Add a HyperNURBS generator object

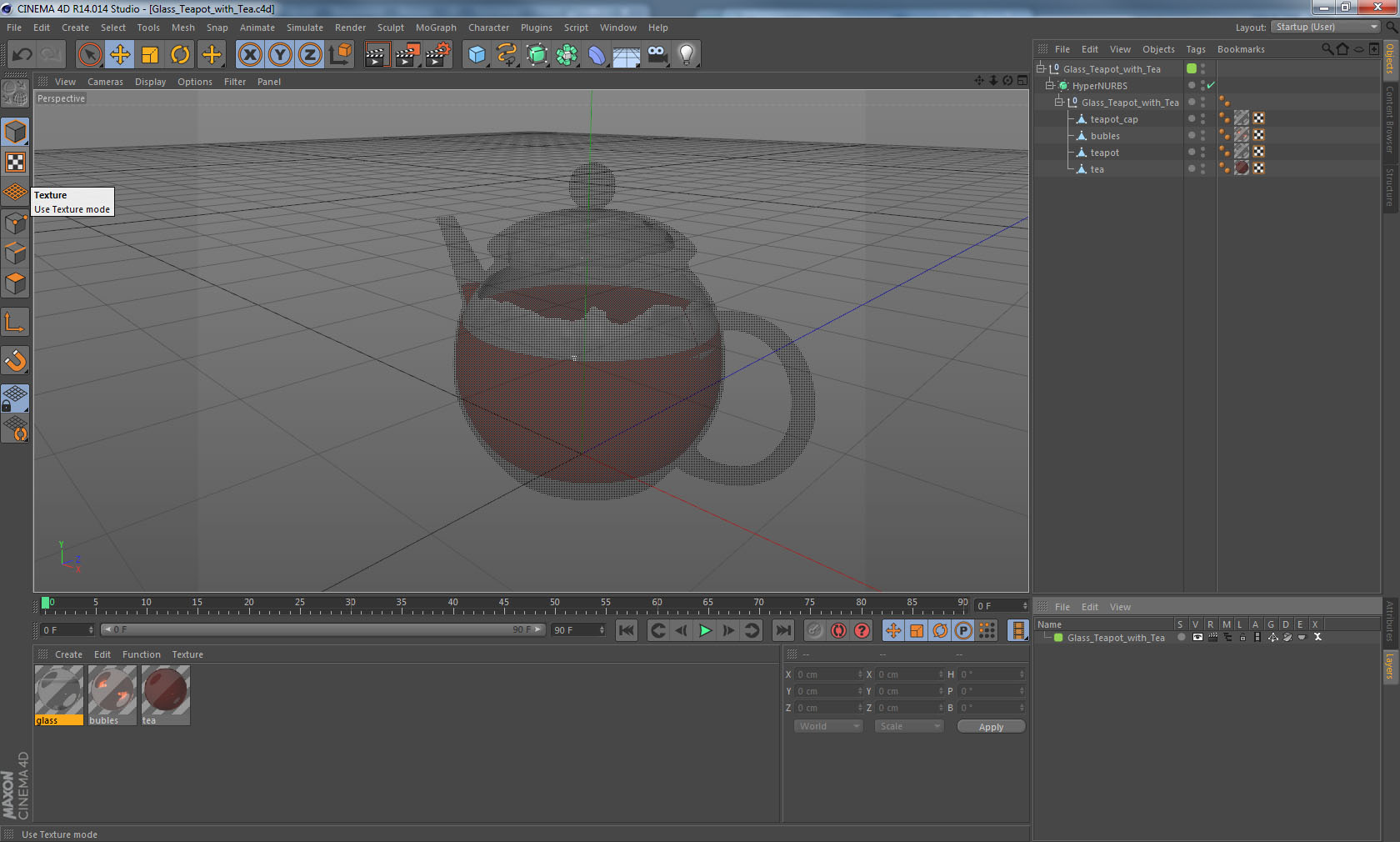(537, 55)
